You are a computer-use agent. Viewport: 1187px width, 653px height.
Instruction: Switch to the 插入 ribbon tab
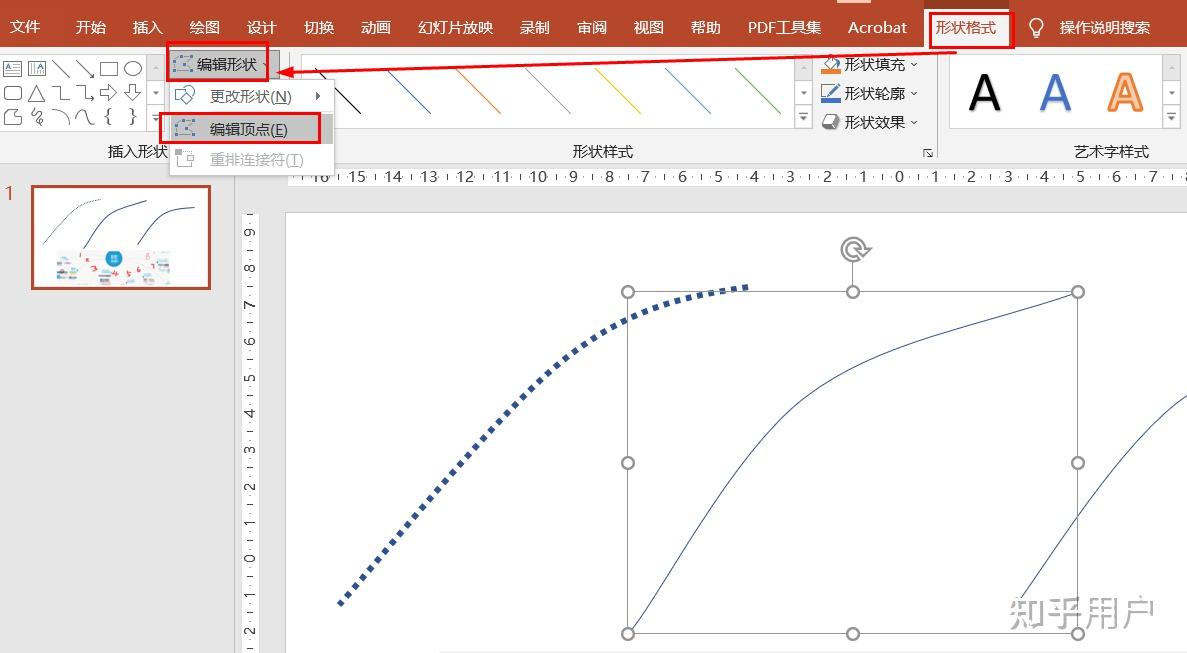[146, 27]
